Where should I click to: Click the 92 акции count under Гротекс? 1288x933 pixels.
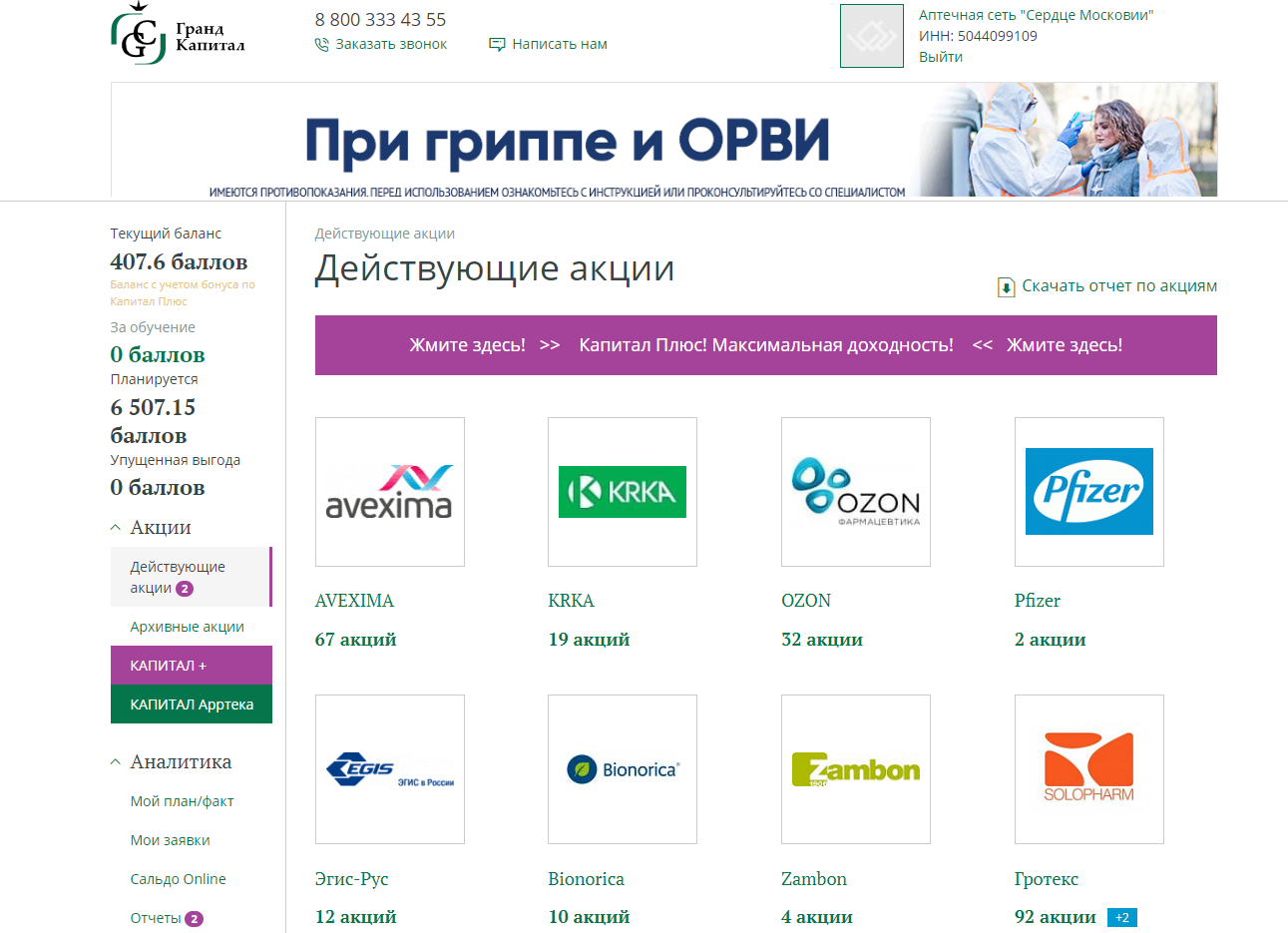pos(1056,917)
